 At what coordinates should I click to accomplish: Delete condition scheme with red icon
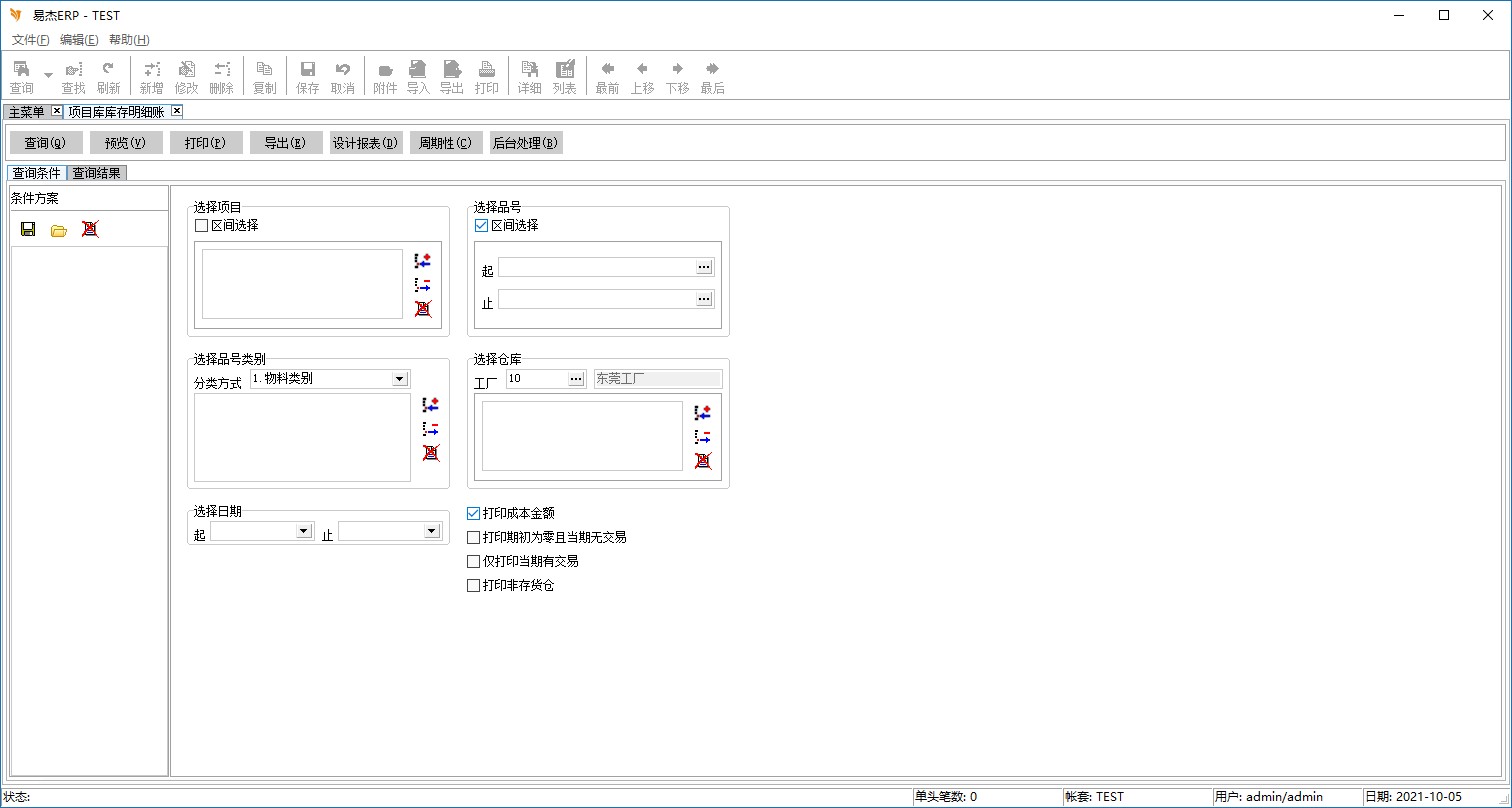90,230
